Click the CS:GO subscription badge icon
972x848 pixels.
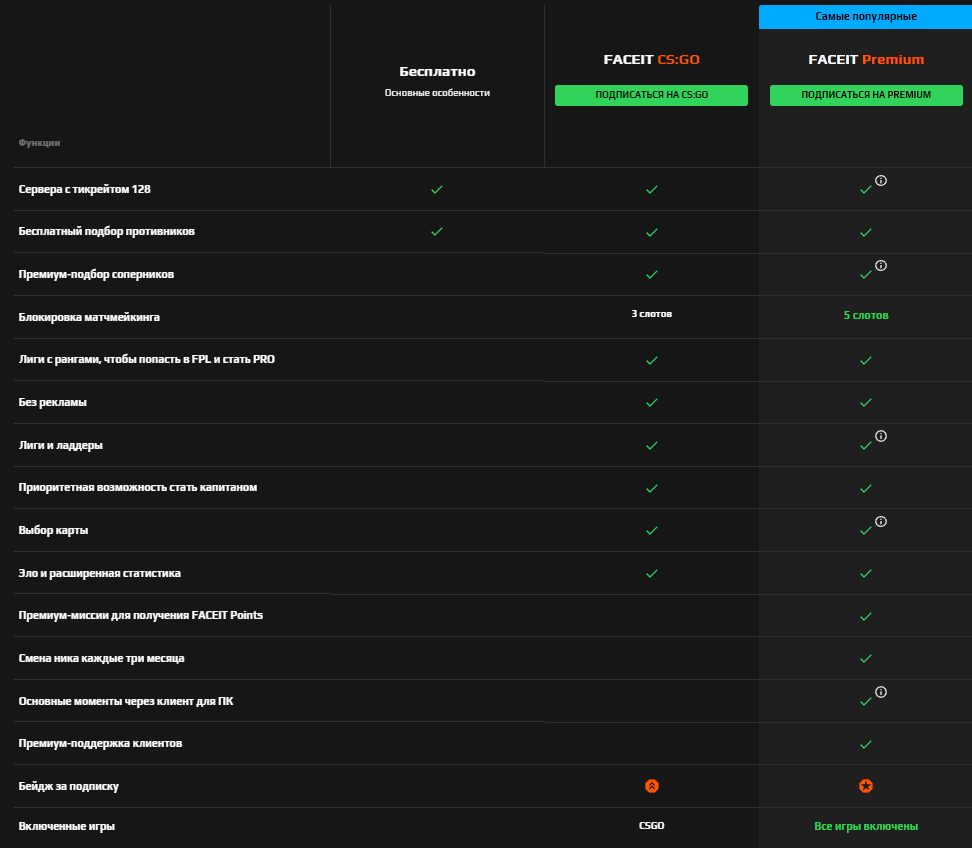651,786
